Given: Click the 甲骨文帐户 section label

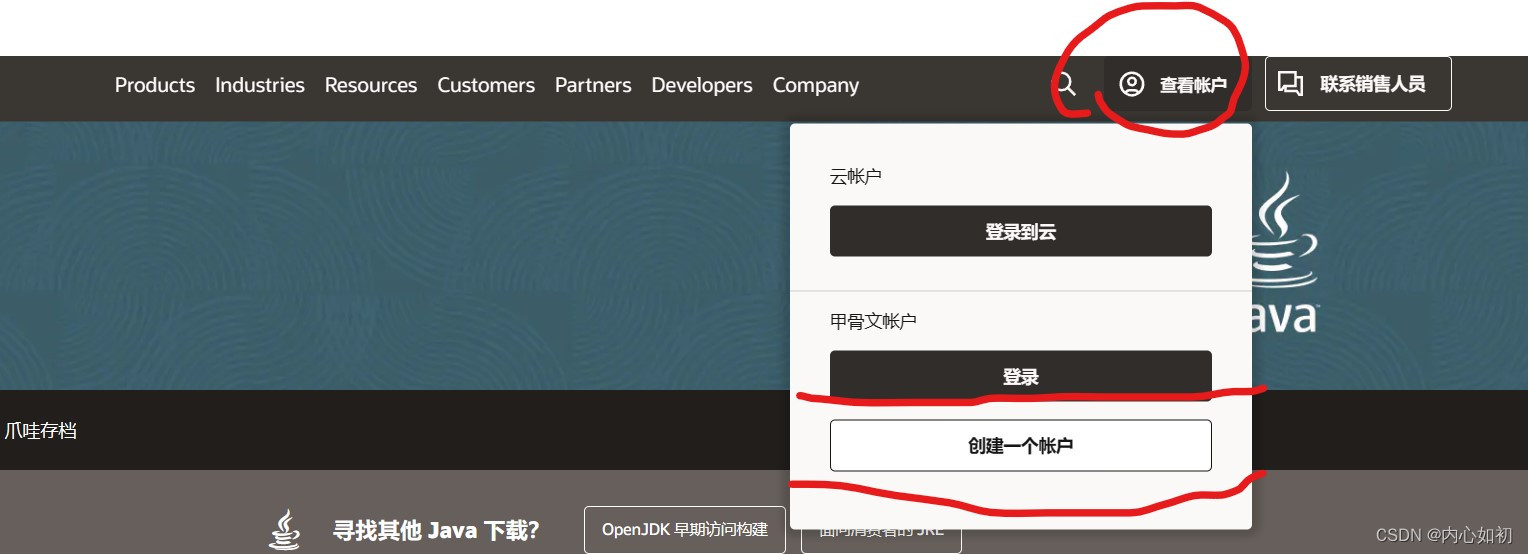Looking at the screenshot, I should click(x=874, y=322).
